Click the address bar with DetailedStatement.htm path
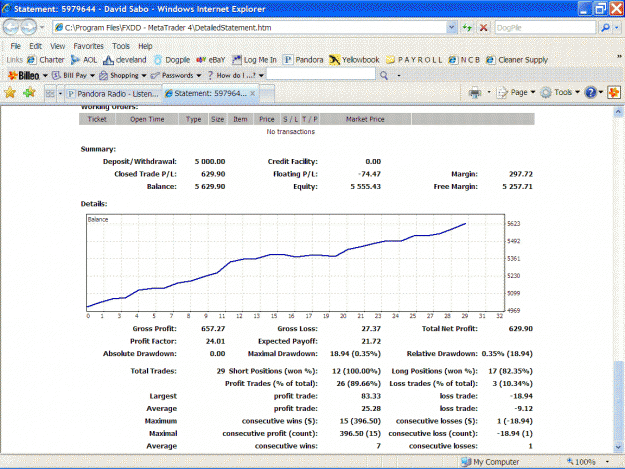Image resolution: width=625 pixels, height=469 pixels. [250, 27]
